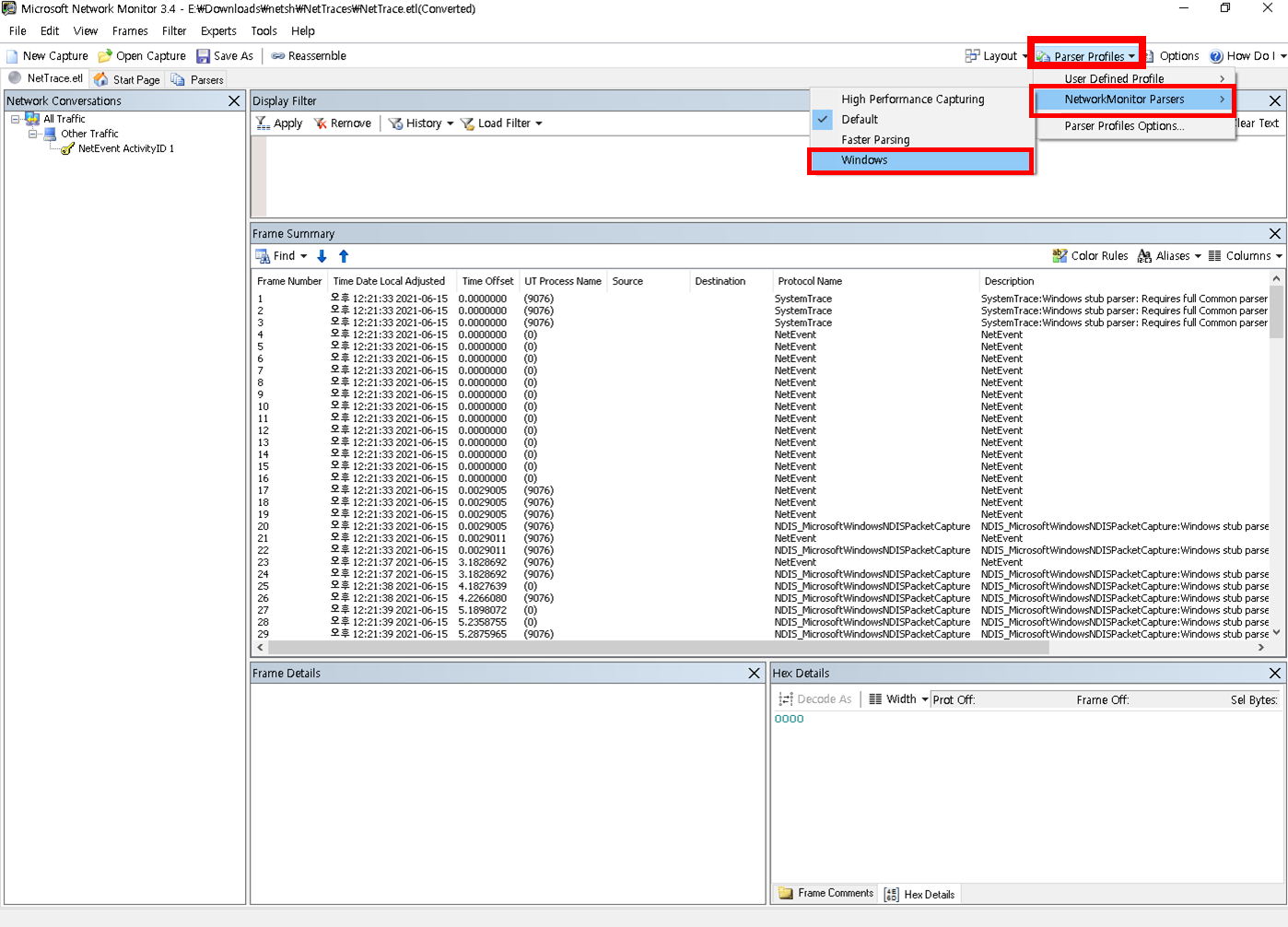Switch to the Hex Details bottom tab

tap(920, 895)
